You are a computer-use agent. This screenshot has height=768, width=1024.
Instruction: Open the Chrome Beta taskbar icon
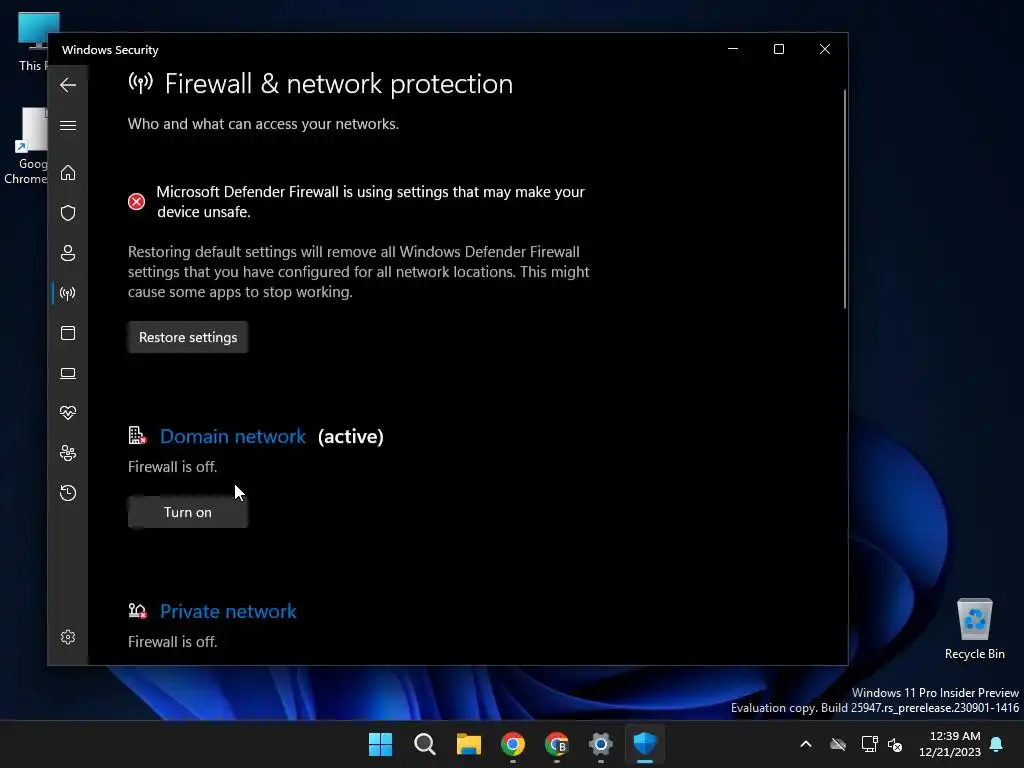(556, 744)
